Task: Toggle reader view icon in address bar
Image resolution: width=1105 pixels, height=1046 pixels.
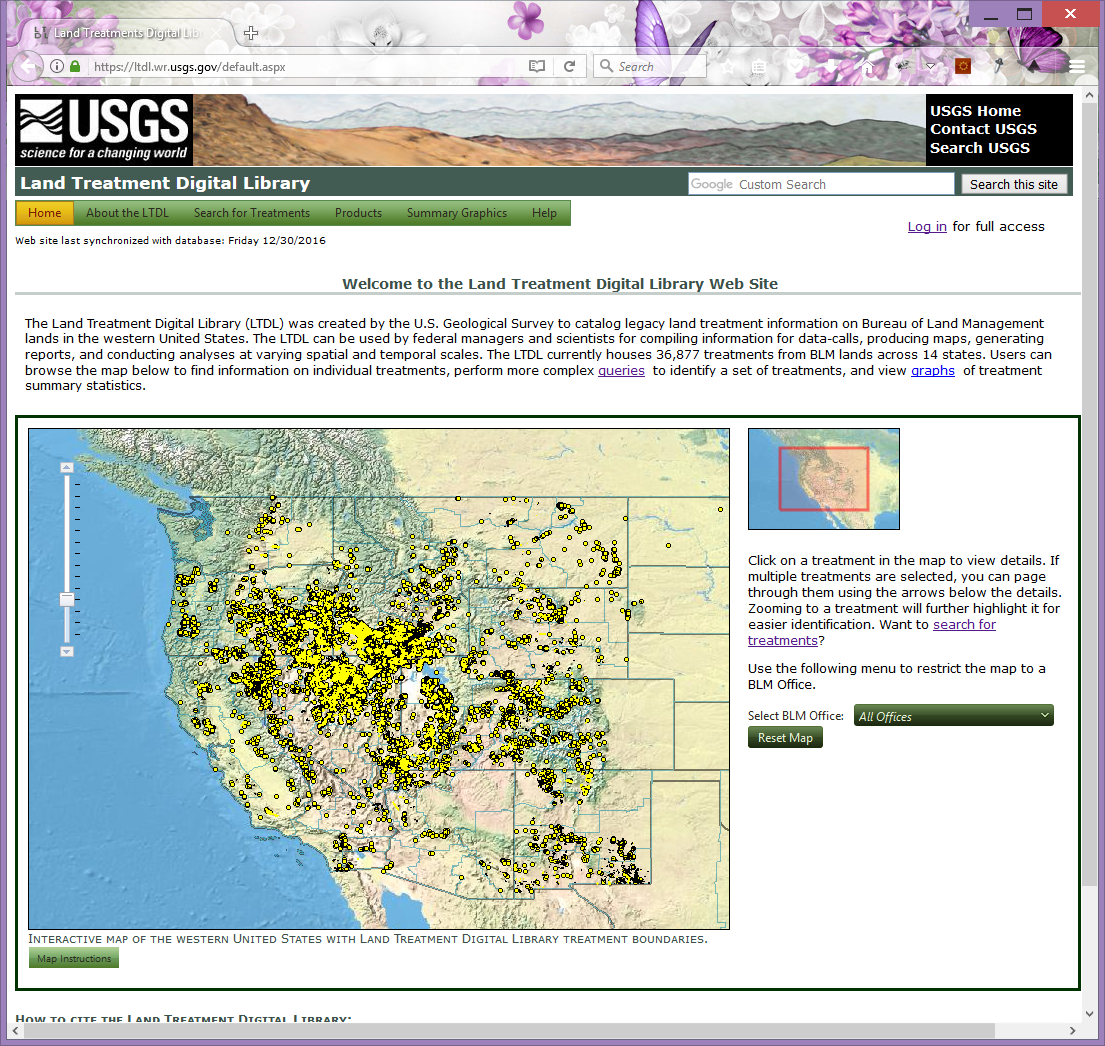Action: click(x=537, y=67)
